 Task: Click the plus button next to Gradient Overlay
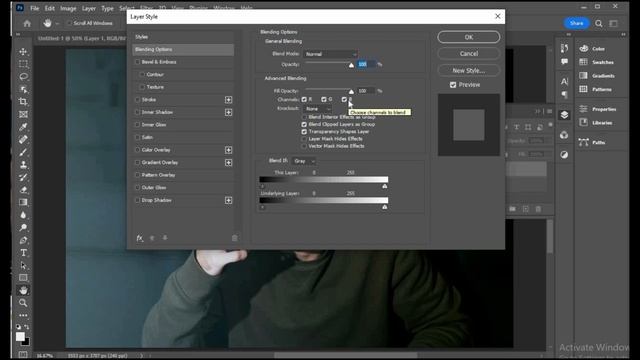pos(229,163)
